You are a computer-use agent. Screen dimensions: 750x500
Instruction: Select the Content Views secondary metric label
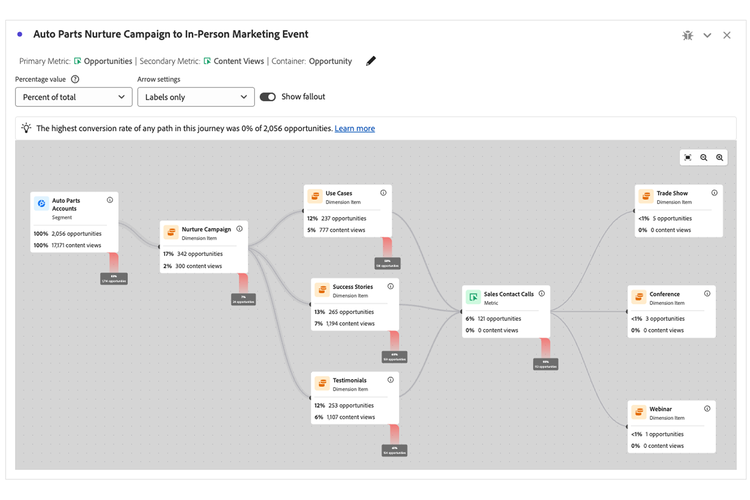click(x=239, y=61)
